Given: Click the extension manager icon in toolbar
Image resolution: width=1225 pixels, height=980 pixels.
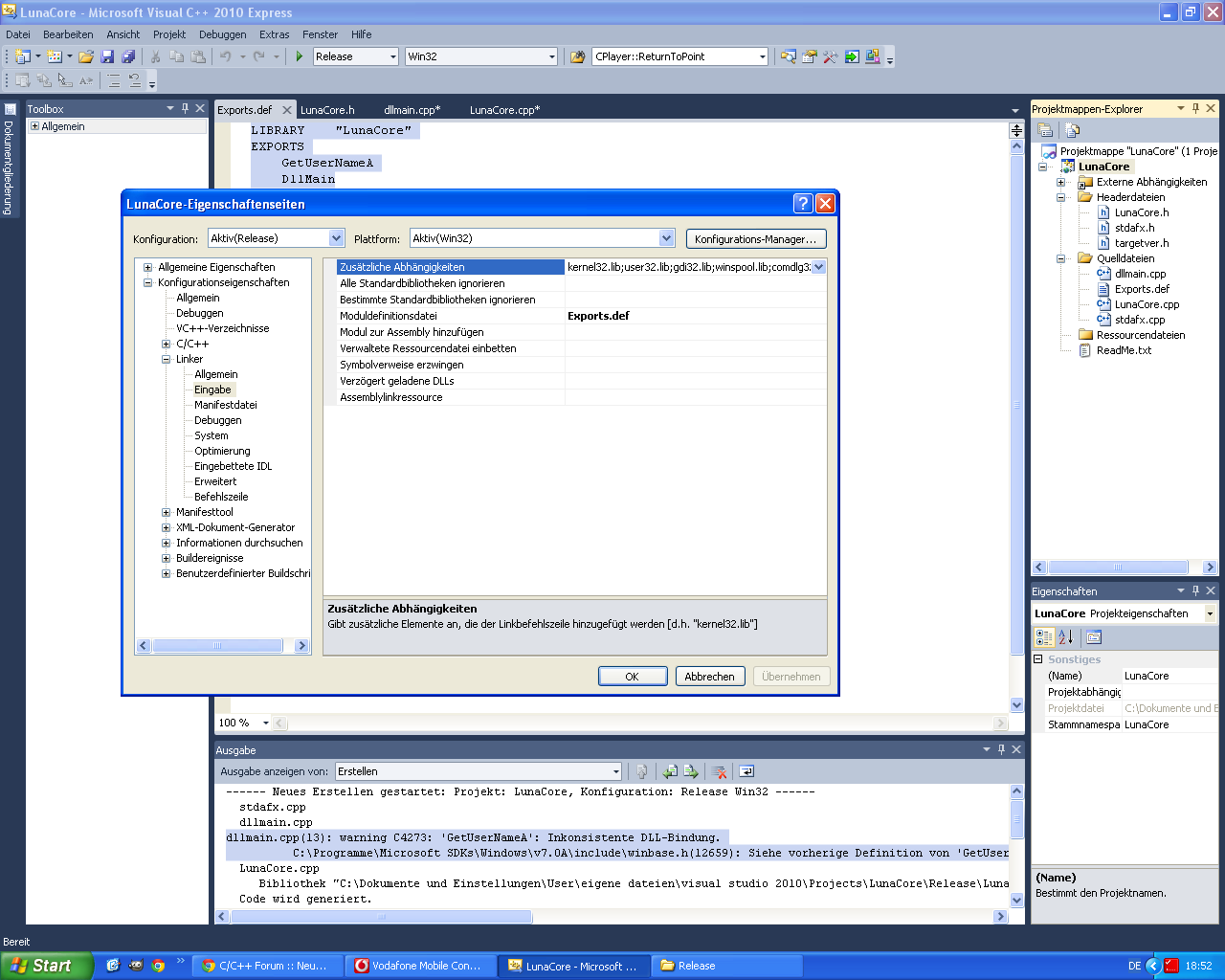Looking at the screenshot, I should click(x=872, y=56).
